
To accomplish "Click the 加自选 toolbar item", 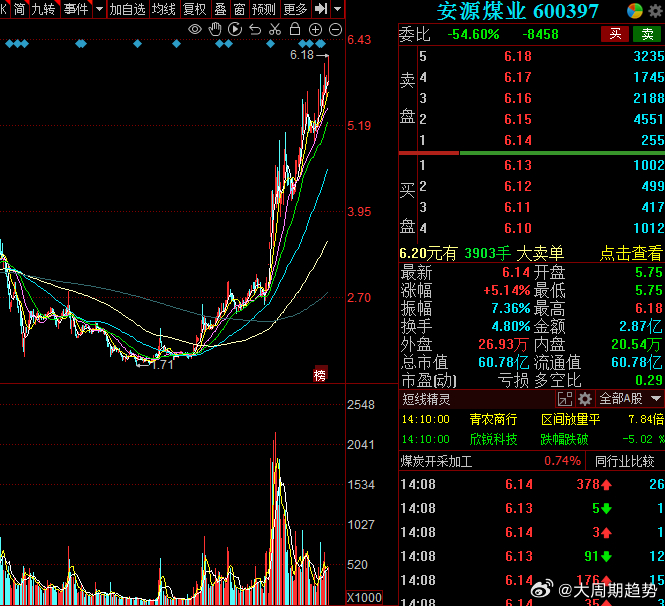I will pyautogui.click(x=127, y=9).
